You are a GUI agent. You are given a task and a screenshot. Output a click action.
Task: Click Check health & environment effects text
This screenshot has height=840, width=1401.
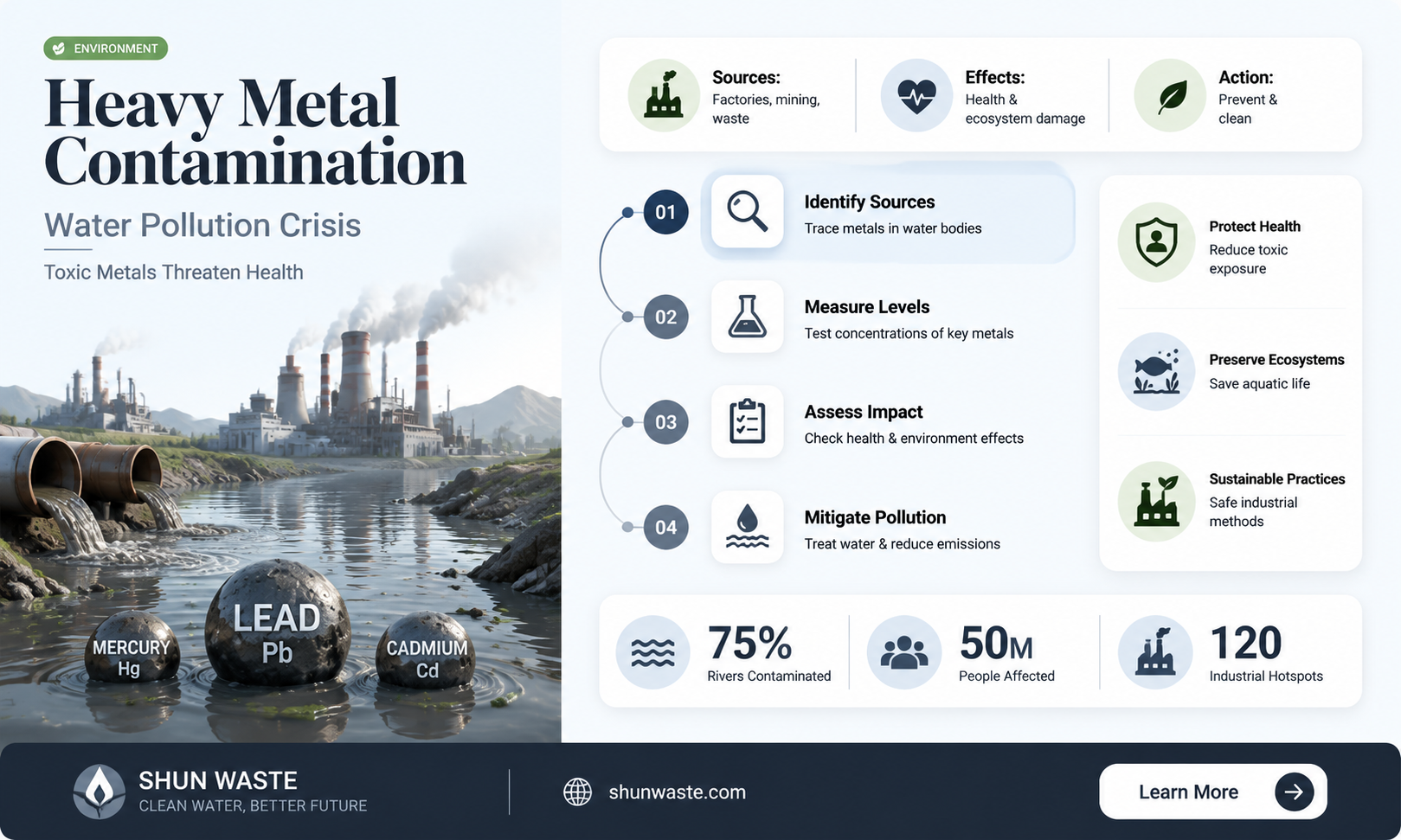(x=914, y=439)
